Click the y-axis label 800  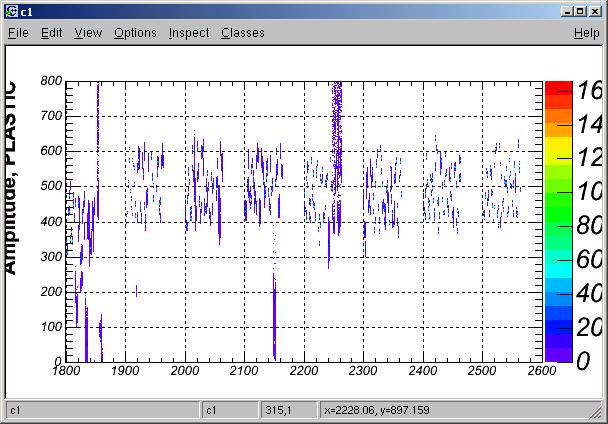coord(51,81)
